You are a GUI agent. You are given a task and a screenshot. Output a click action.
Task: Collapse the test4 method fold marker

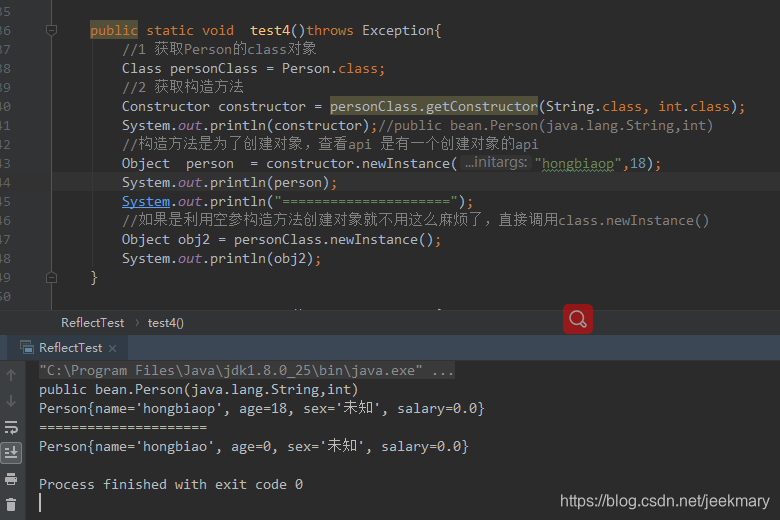51,30
